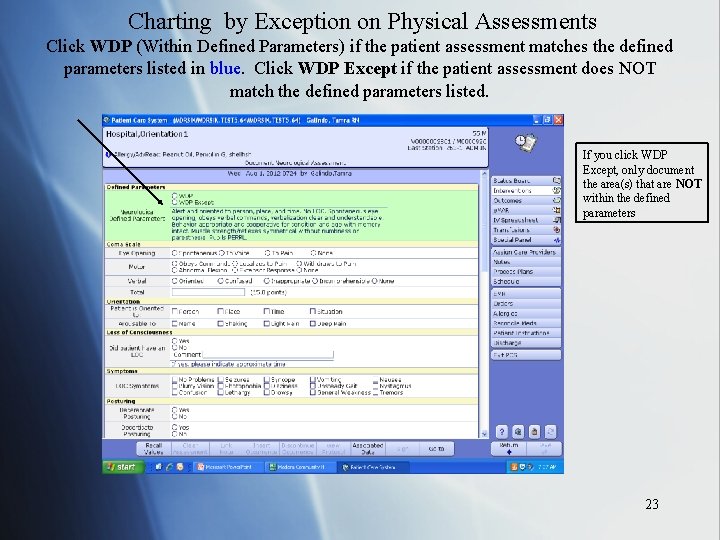Check the Place orientation checkbox

pos(220,311)
